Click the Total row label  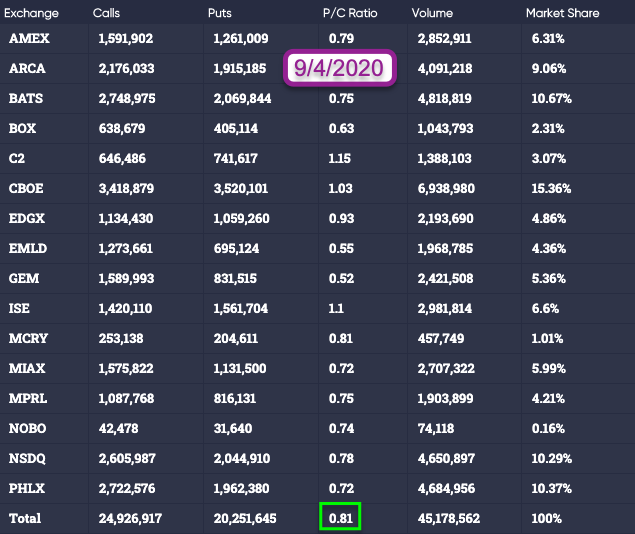pos(26,518)
